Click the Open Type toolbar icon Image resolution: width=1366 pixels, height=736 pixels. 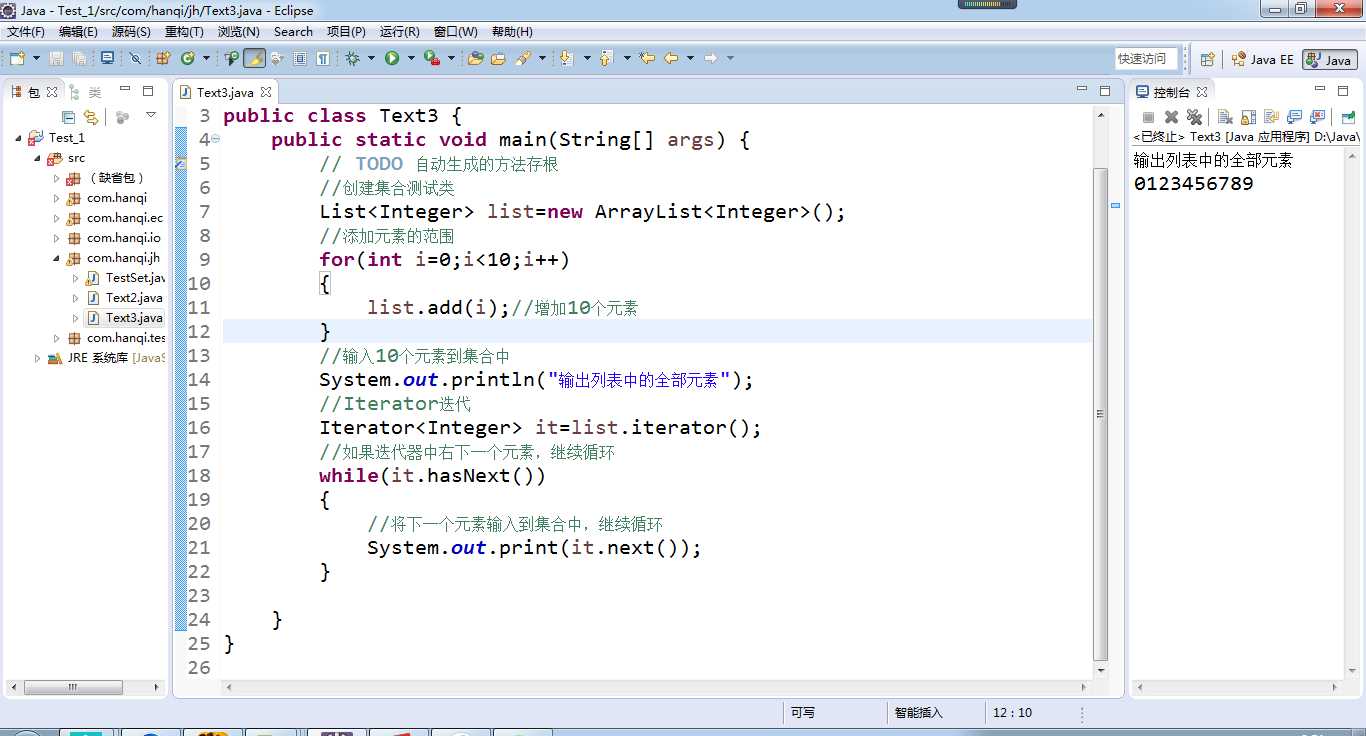pyautogui.click(x=475, y=59)
